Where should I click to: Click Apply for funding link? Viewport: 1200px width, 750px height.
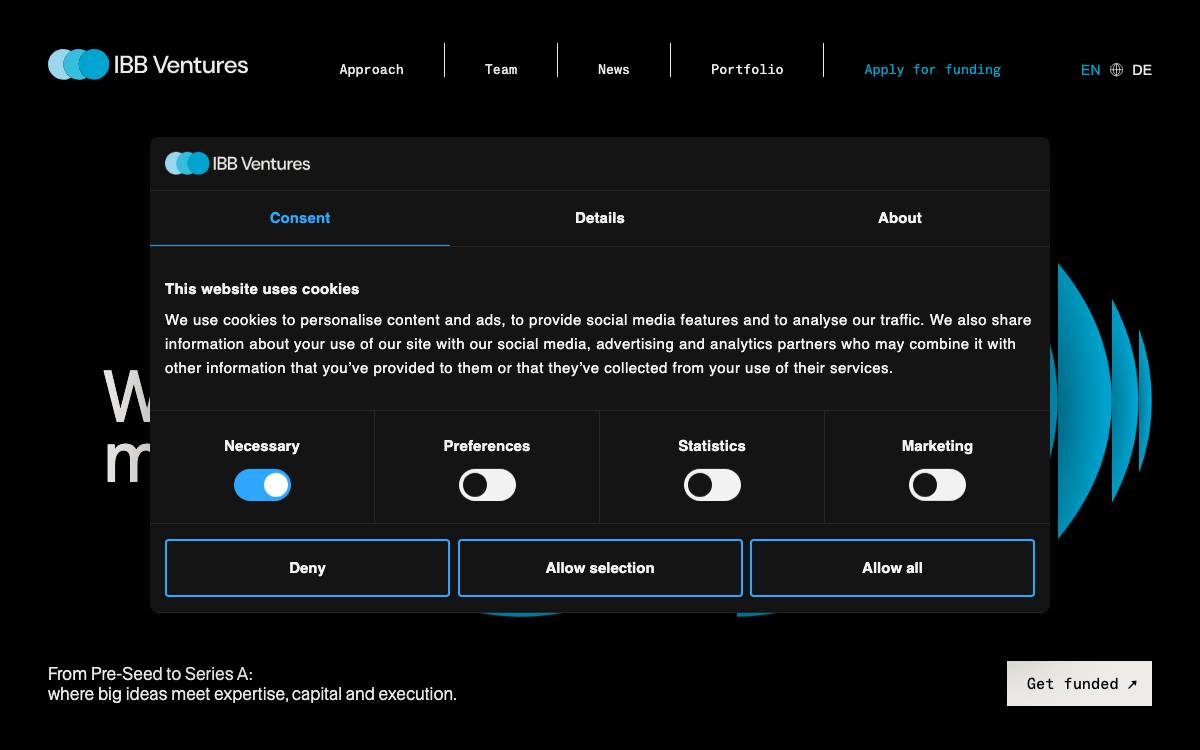click(x=933, y=70)
